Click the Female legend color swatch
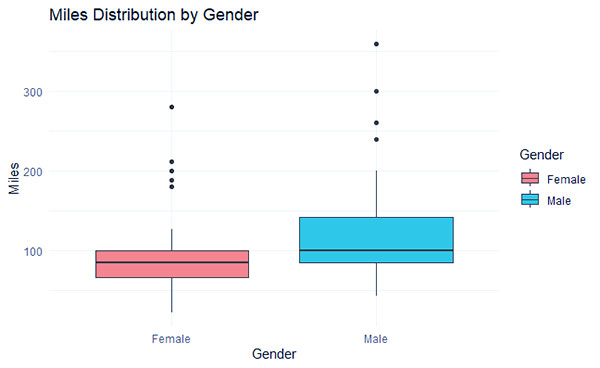 click(x=530, y=178)
